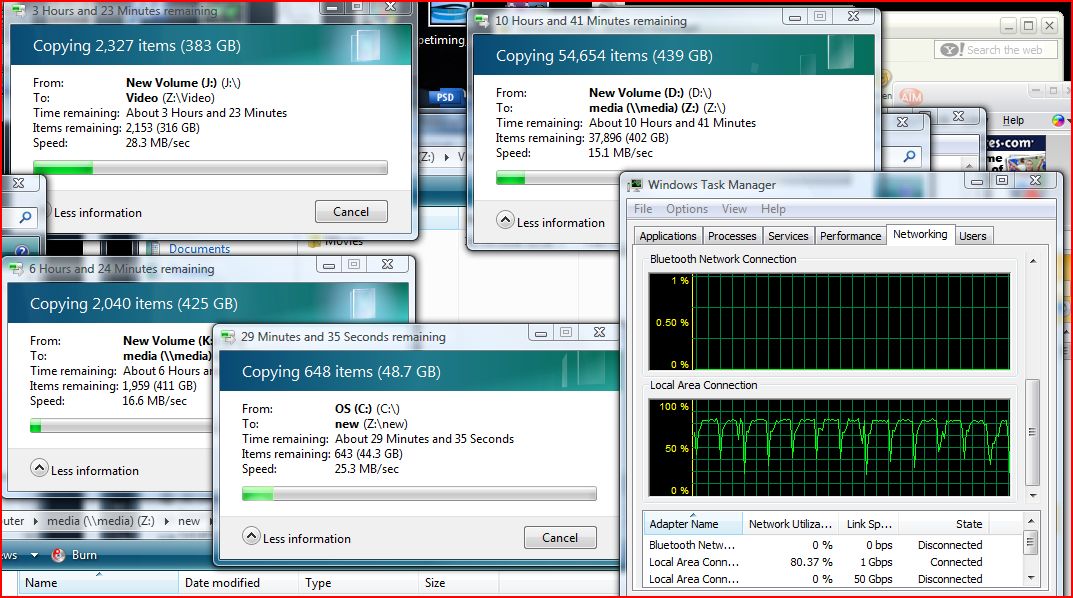The width and height of the screenshot is (1073, 598).
Task: Switch to the Performance tab
Action: click(x=850, y=236)
